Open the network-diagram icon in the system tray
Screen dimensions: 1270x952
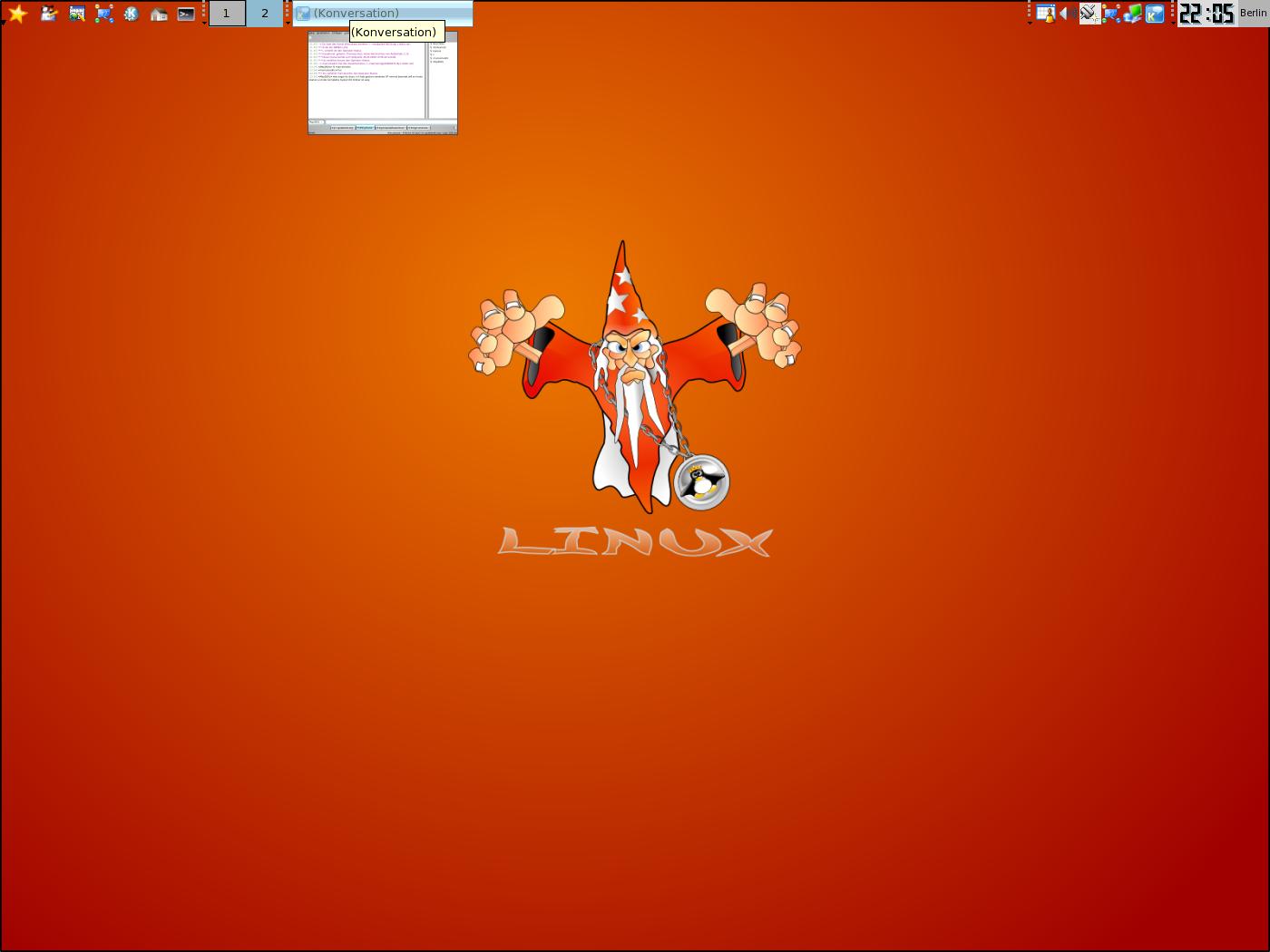point(1111,14)
